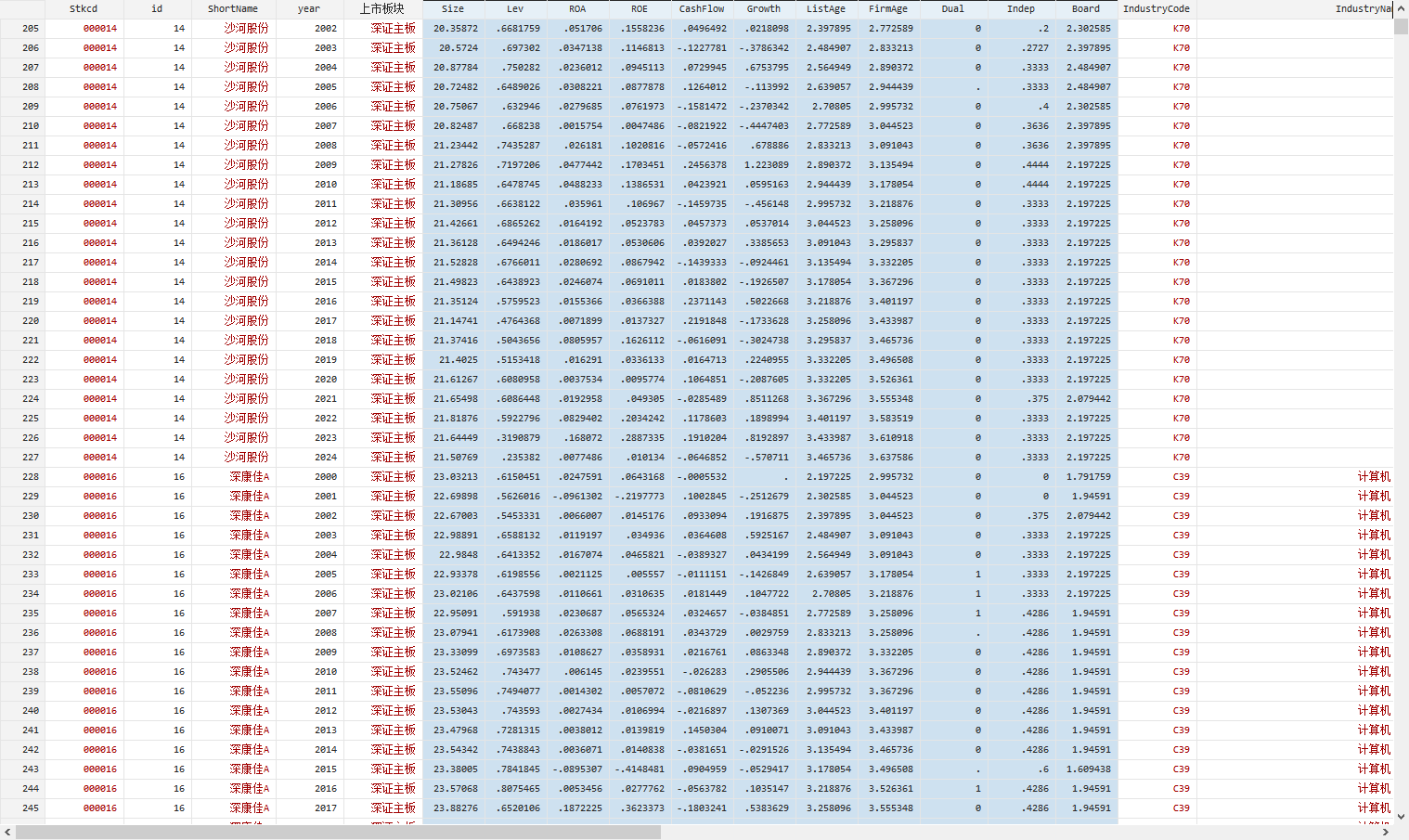
Task: Select the Stkcd column header
Action: pos(84,8)
